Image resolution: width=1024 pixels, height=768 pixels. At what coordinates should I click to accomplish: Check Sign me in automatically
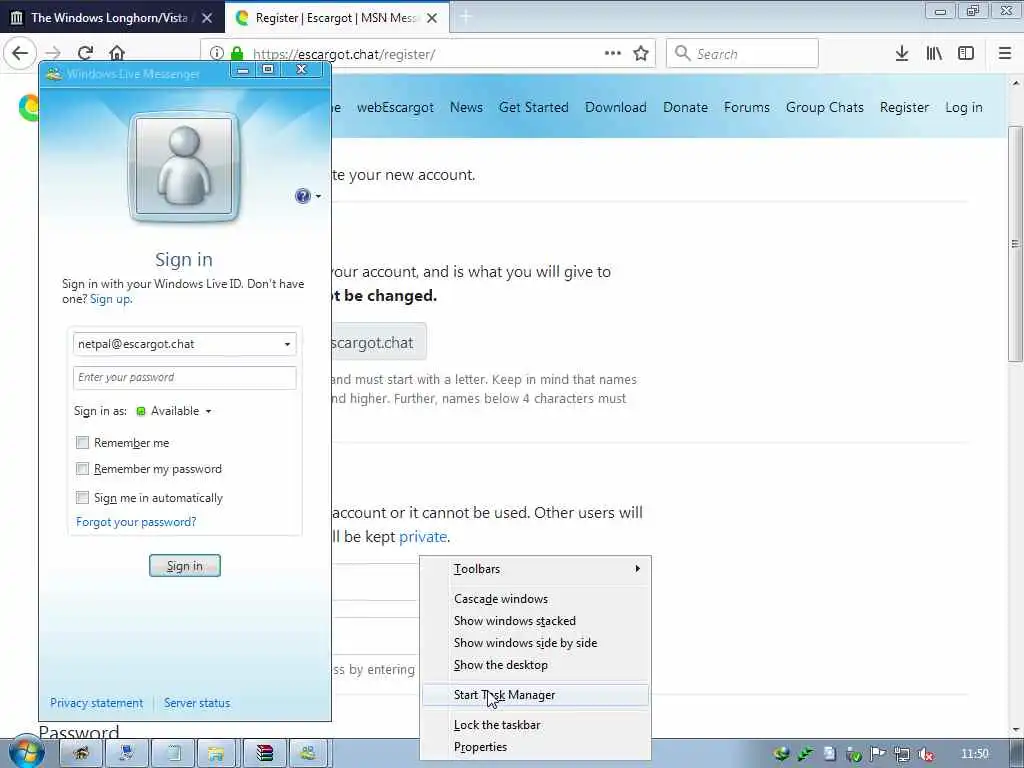click(82, 498)
